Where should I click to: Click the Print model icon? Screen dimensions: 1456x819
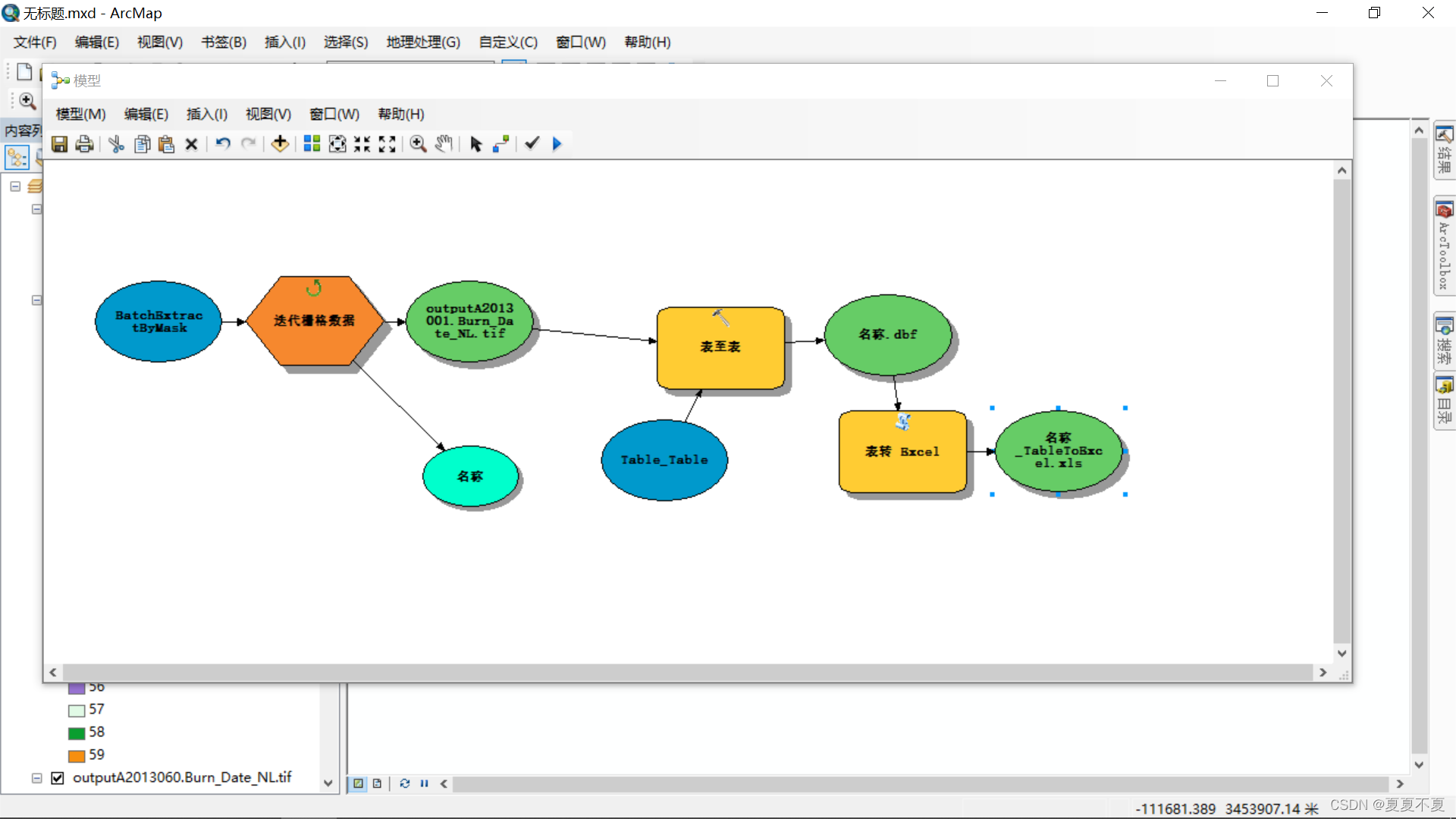click(84, 143)
